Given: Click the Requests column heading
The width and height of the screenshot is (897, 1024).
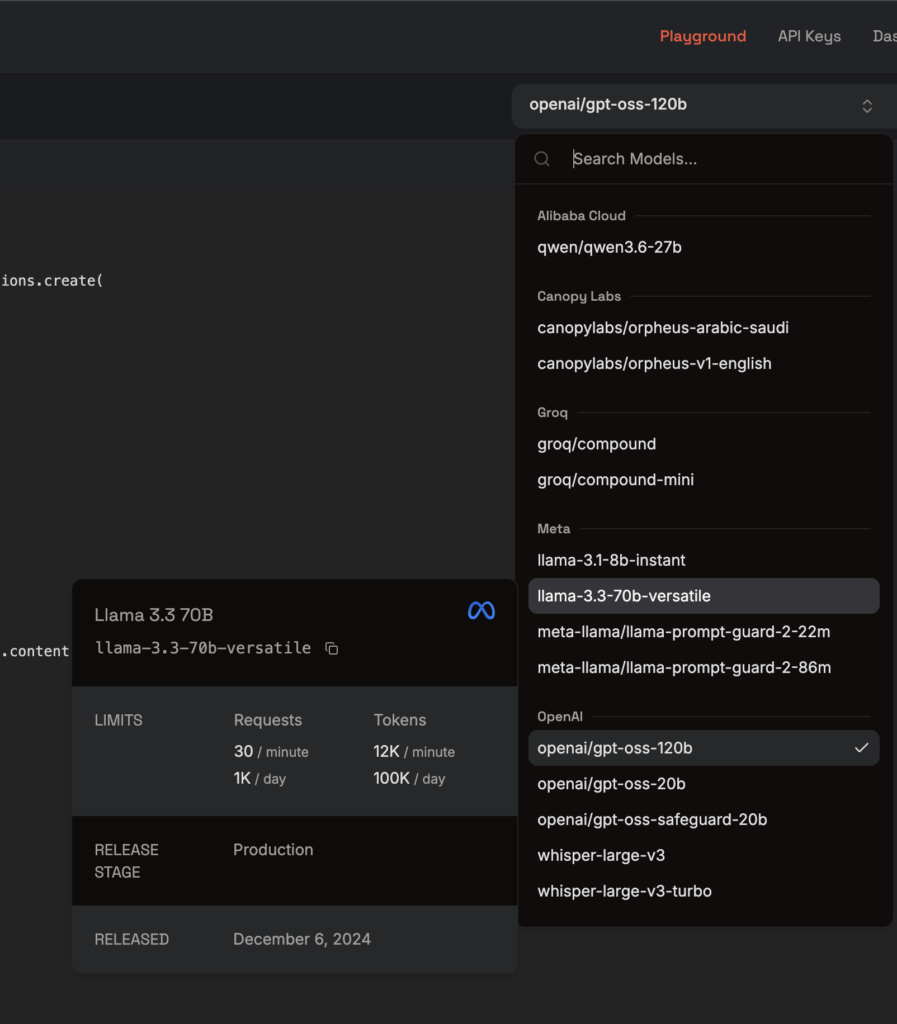Looking at the screenshot, I should (x=268, y=720).
